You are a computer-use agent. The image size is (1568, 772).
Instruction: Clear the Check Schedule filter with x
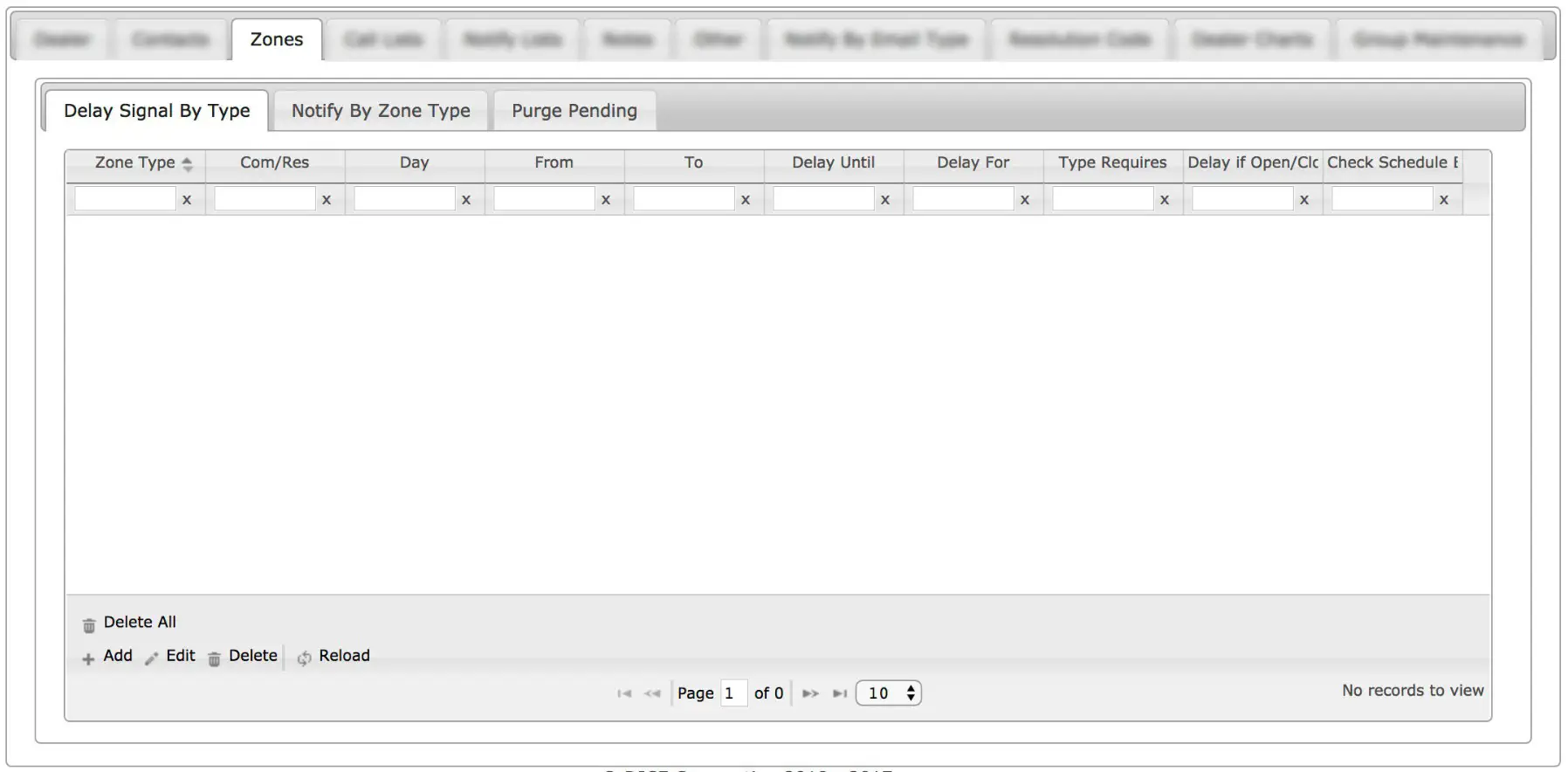coord(1444,200)
